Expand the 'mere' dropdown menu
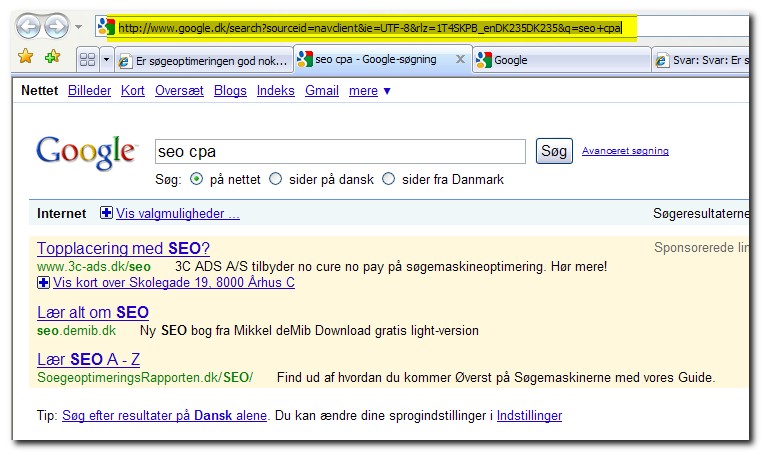Viewport: 761px width, 452px height. coord(369,91)
